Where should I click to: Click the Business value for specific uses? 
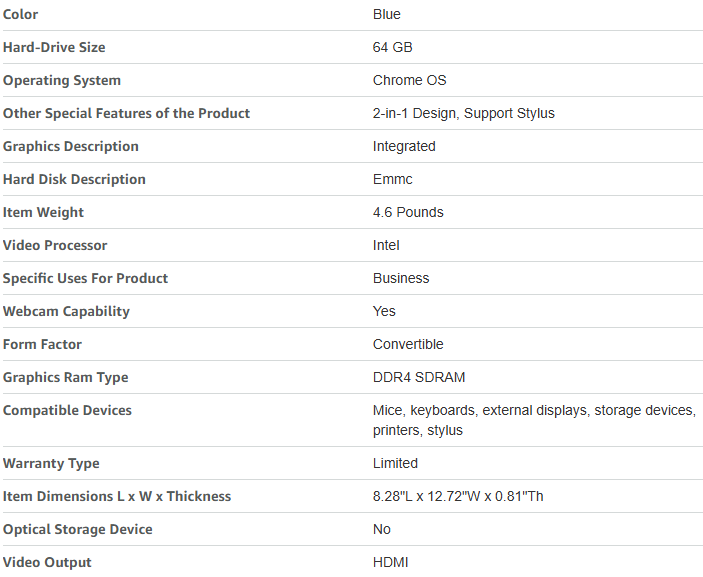pos(401,278)
